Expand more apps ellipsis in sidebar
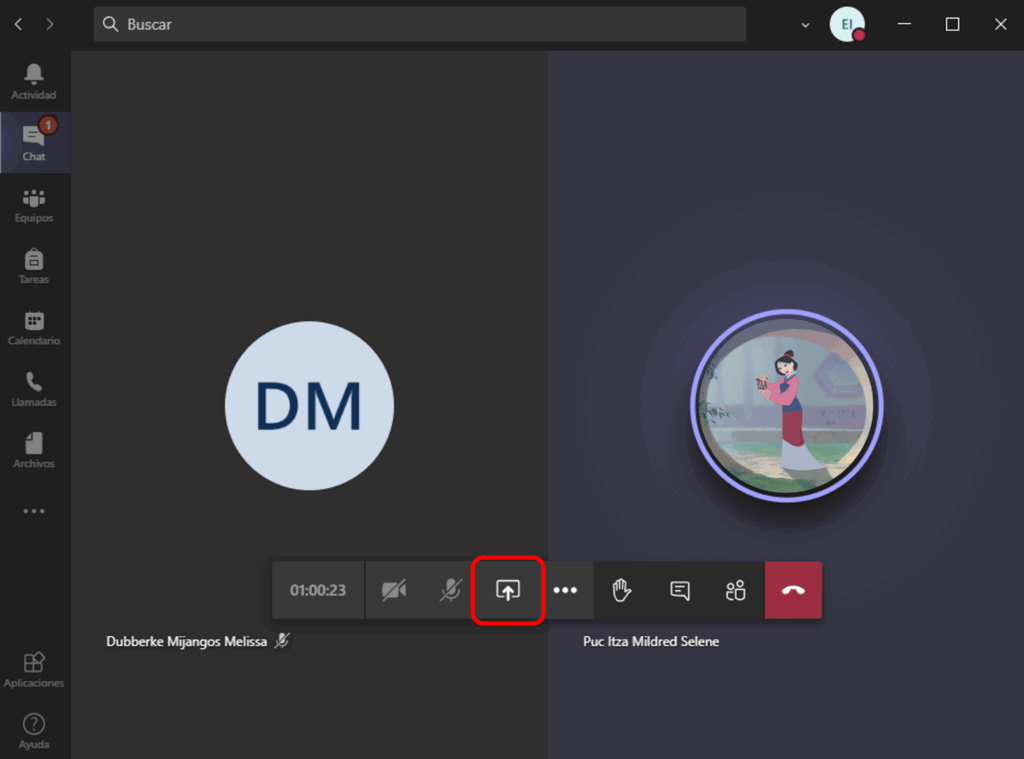The width and height of the screenshot is (1024, 759). pyautogui.click(x=34, y=511)
